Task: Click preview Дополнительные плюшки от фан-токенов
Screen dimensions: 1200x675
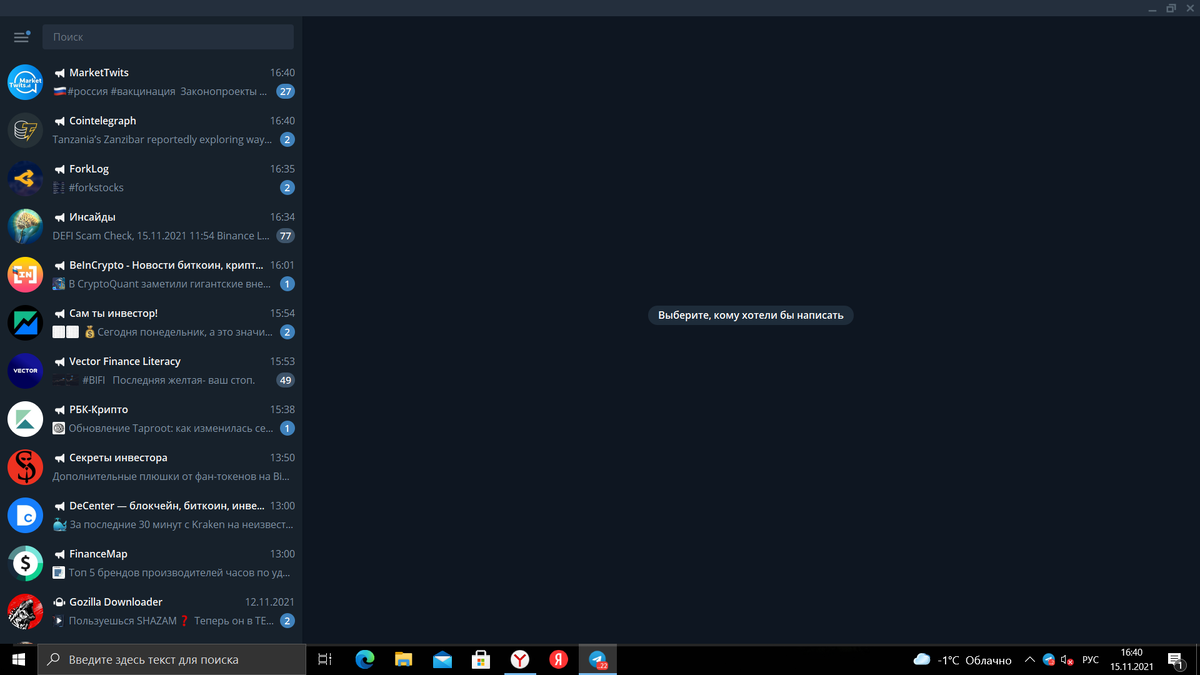Action: (x=171, y=476)
